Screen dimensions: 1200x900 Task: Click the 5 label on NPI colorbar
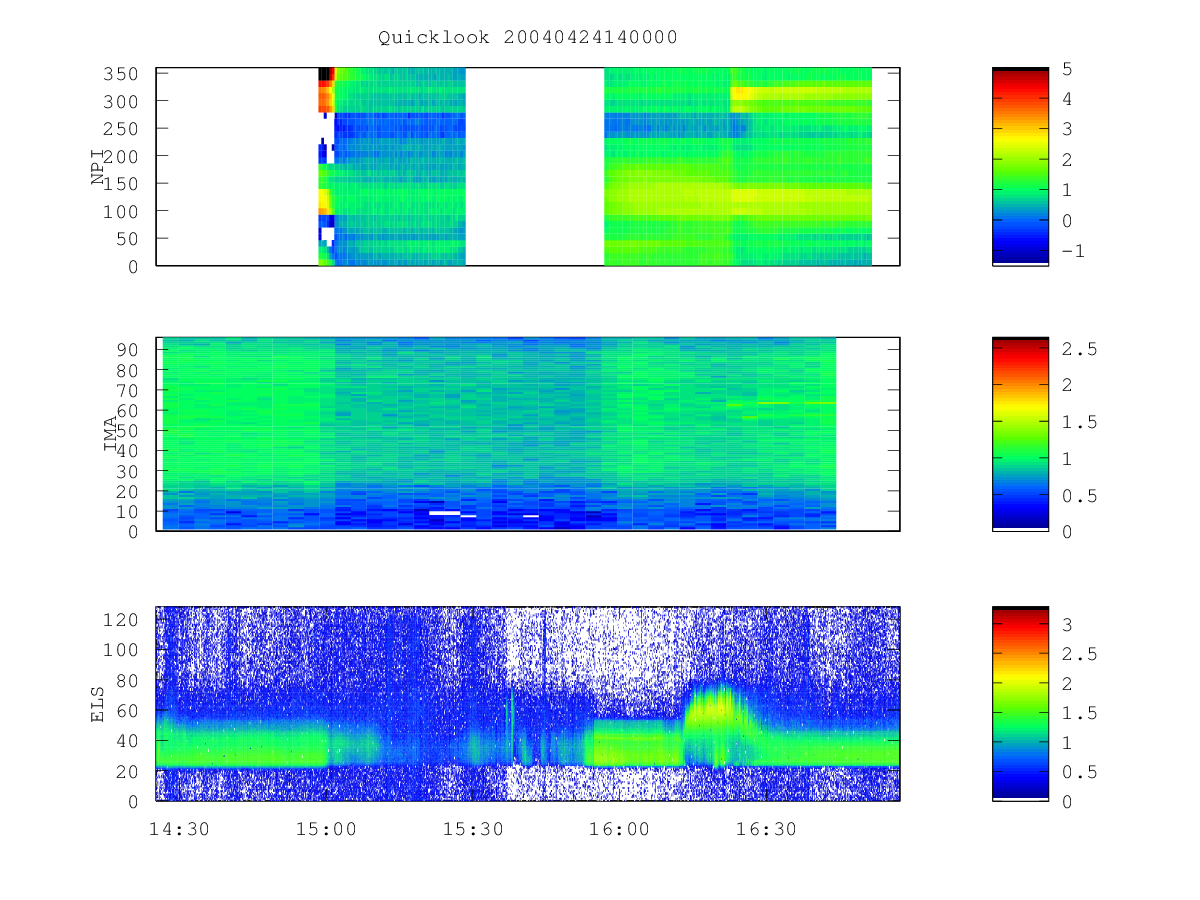click(x=1067, y=69)
